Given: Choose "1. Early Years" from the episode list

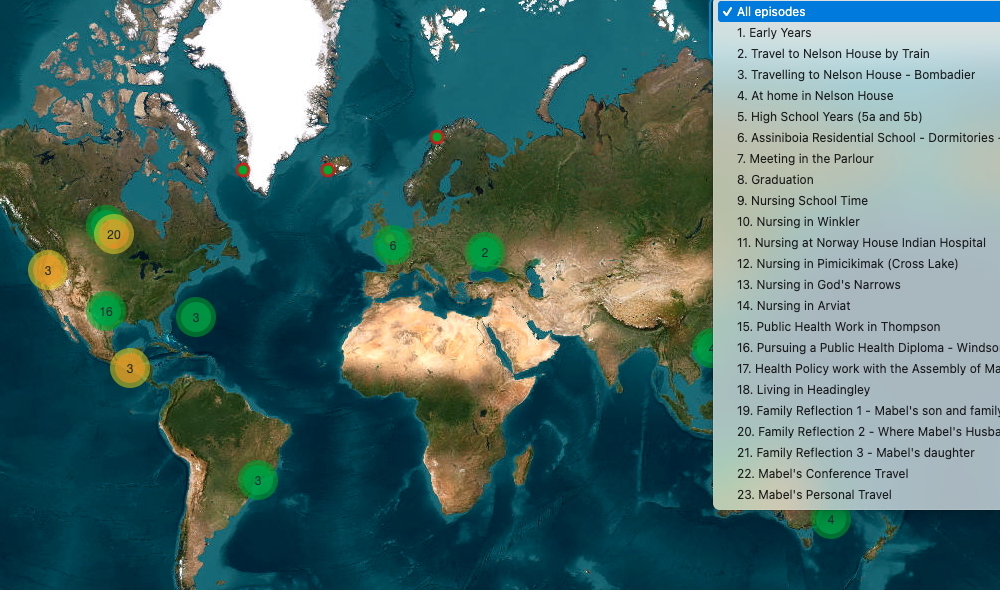Looking at the screenshot, I should coord(774,33).
